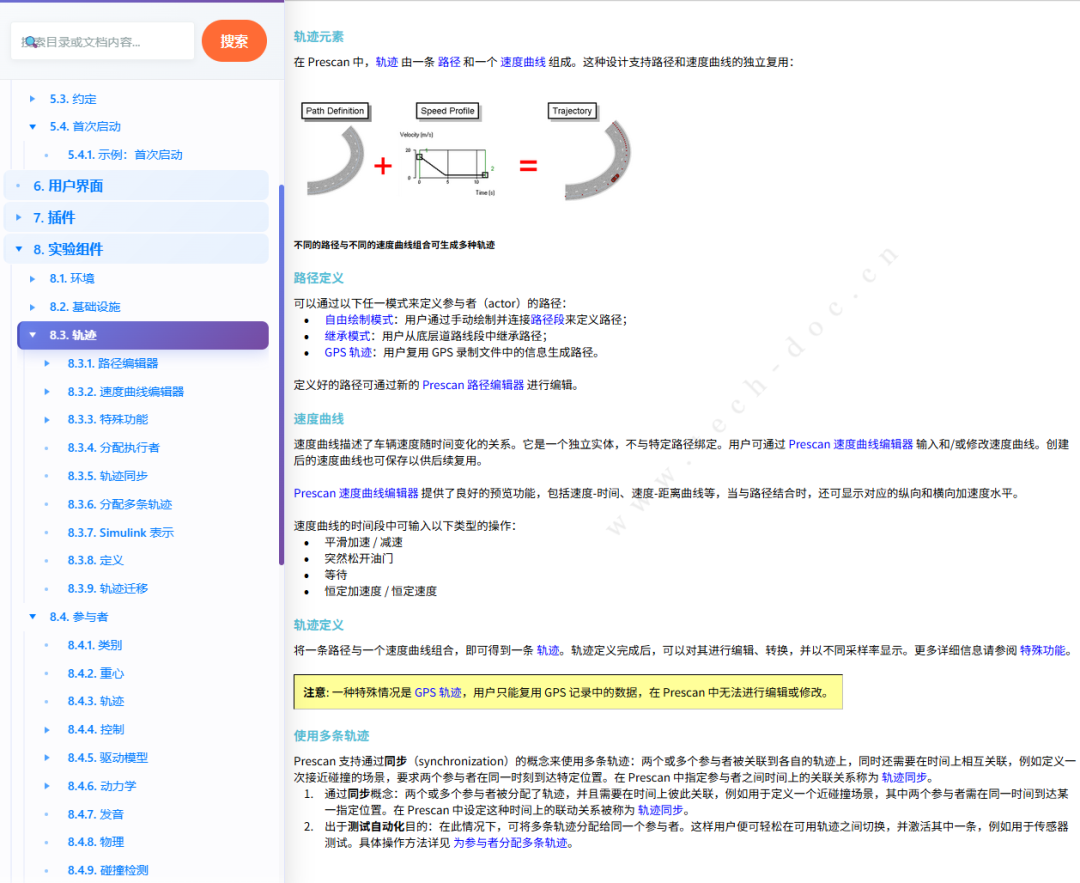Viewport: 1080px width, 883px height.
Task: Open the 路径段 link
Action: [548, 320]
